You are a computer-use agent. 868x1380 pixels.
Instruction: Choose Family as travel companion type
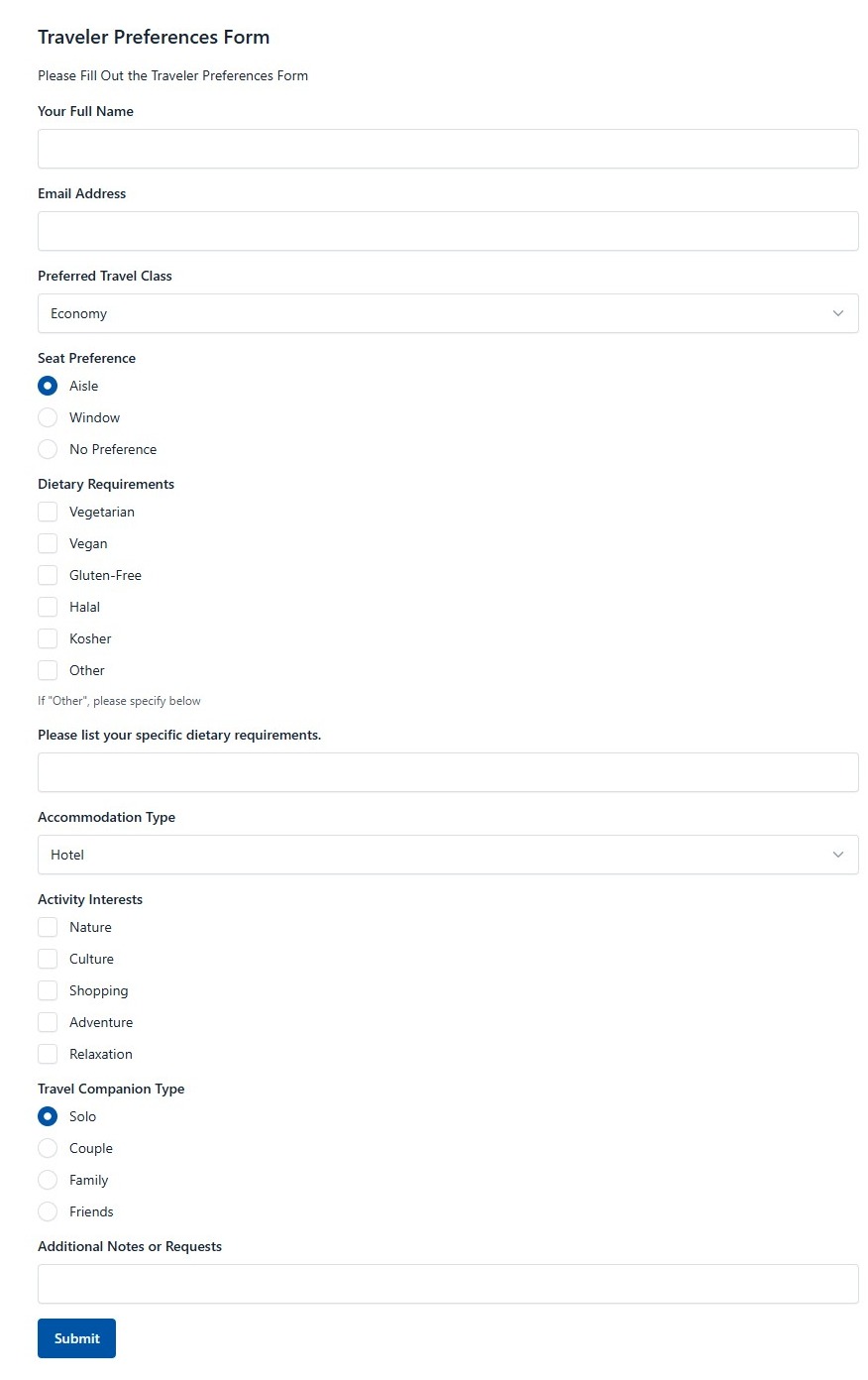click(47, 1180)
